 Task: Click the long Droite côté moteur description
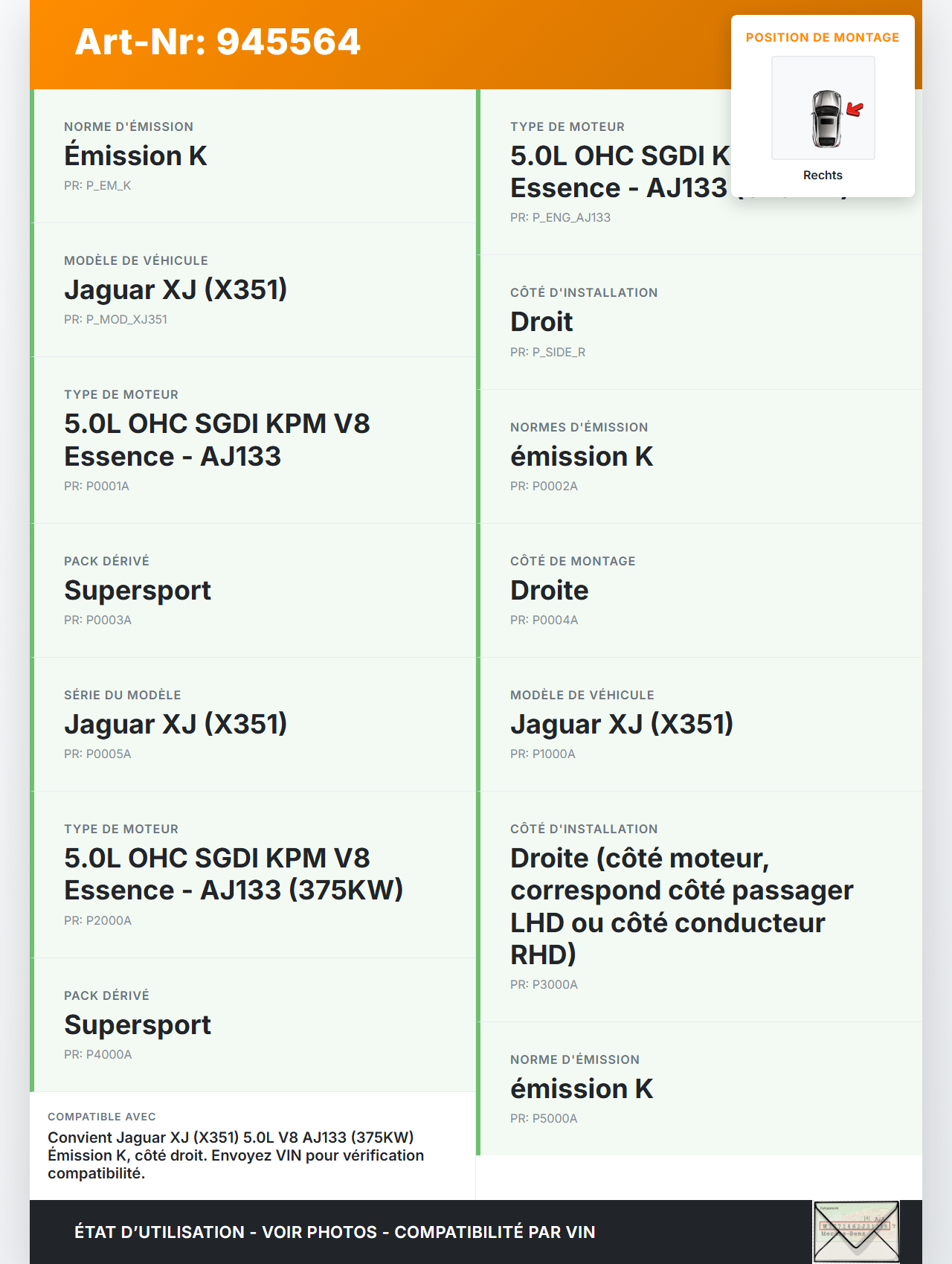pyautogui.click(x=681, y=906)
